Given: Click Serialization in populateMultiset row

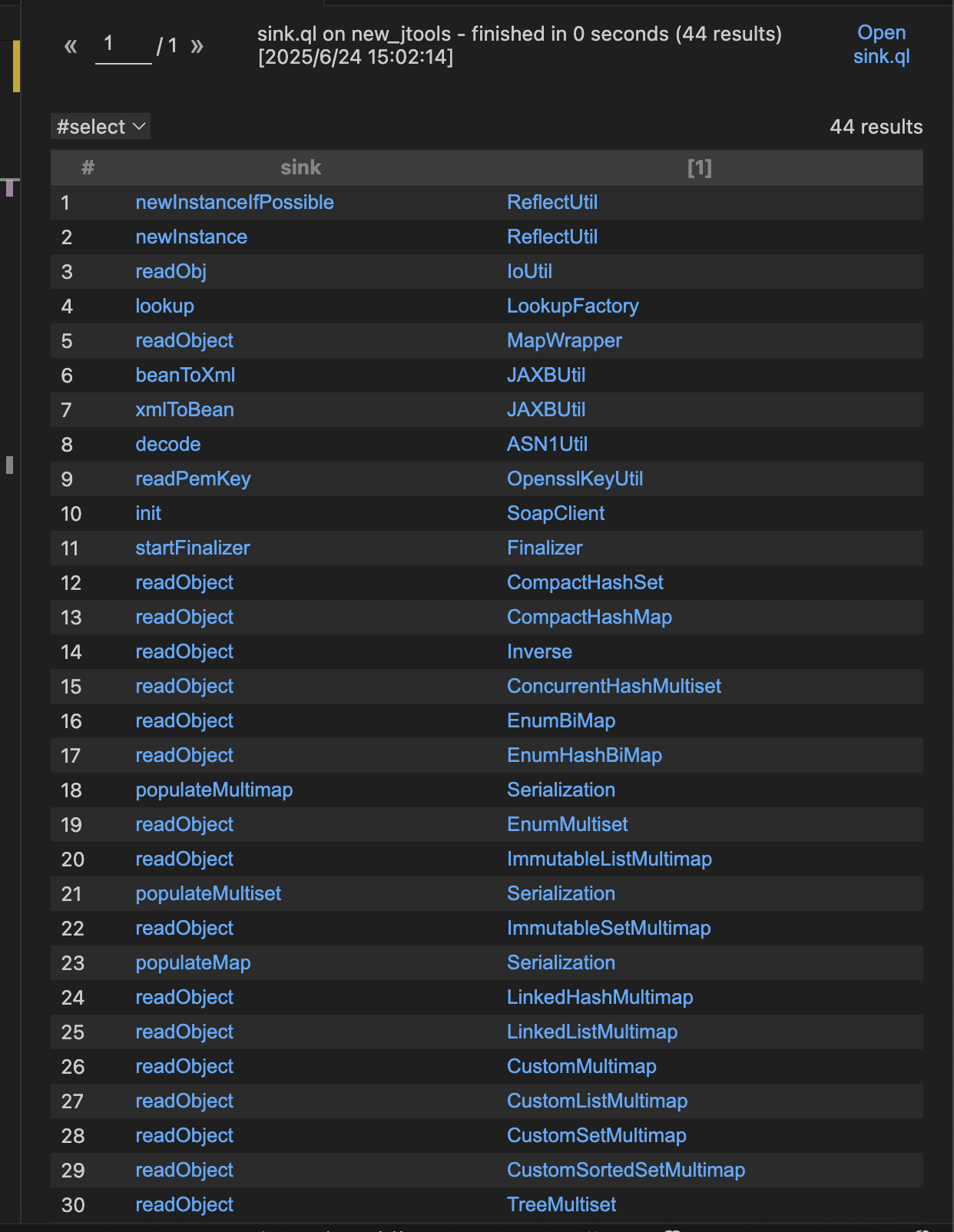Looking at the screenshot, I should [x=561, y=893].
